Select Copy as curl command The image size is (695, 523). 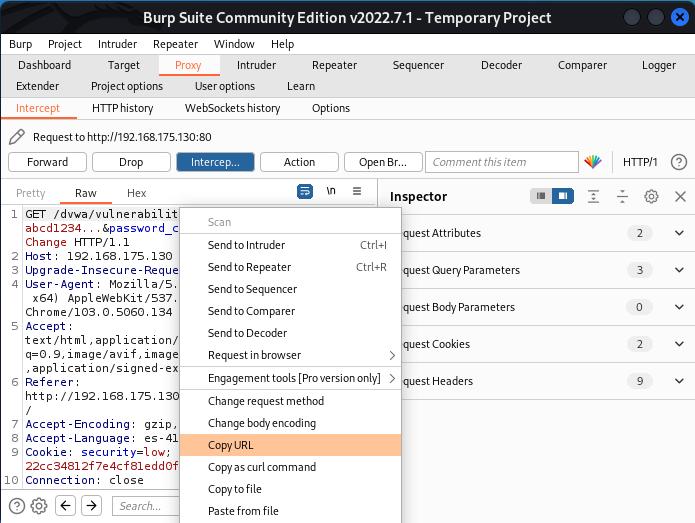[x=291, y=467]
